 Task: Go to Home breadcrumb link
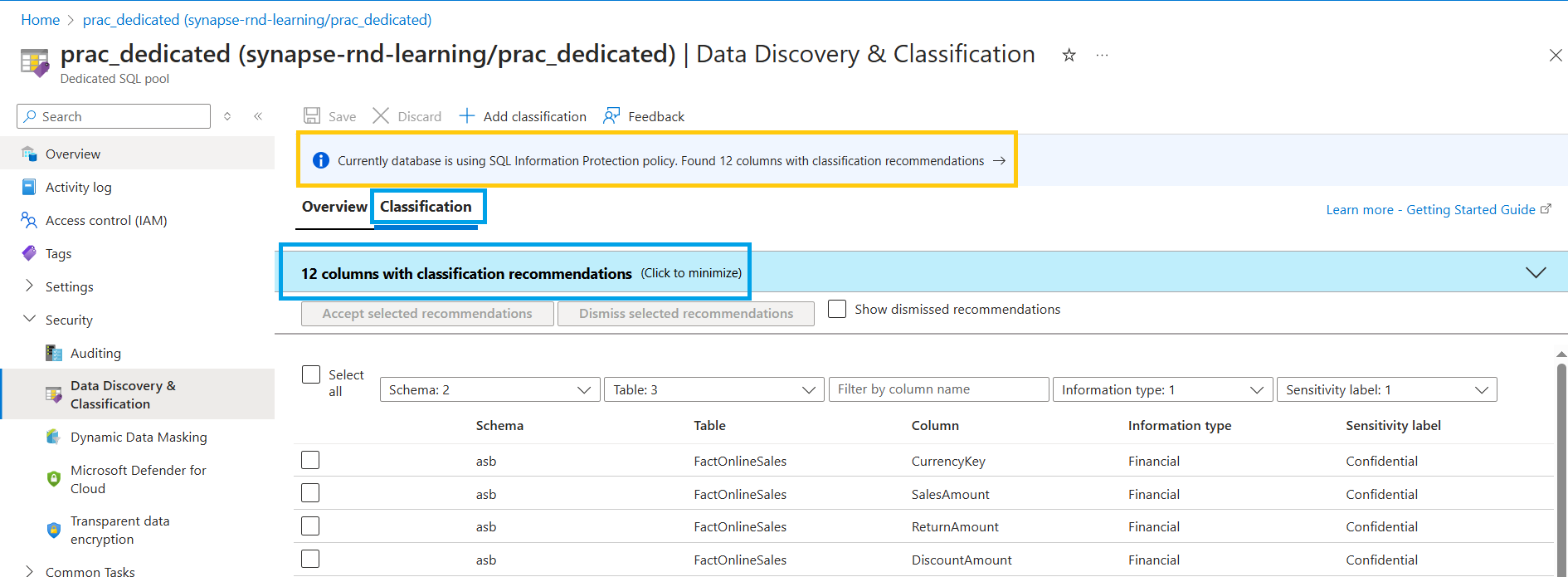[x=40, y=20]
